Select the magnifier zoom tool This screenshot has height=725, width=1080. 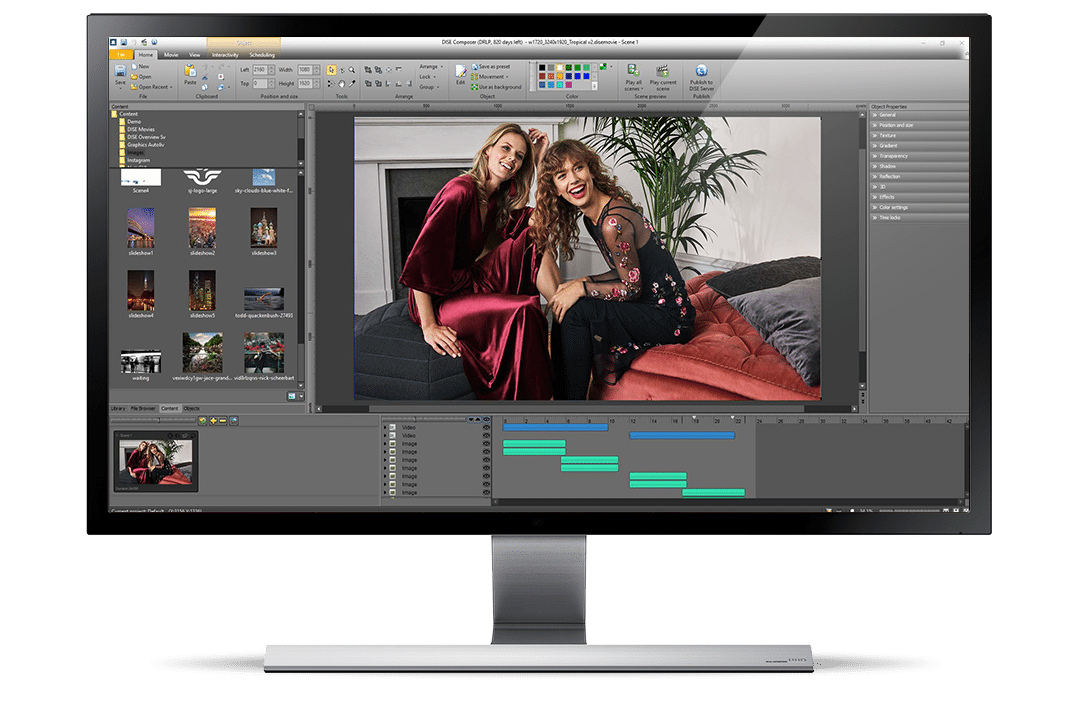[x=353, y=70]
